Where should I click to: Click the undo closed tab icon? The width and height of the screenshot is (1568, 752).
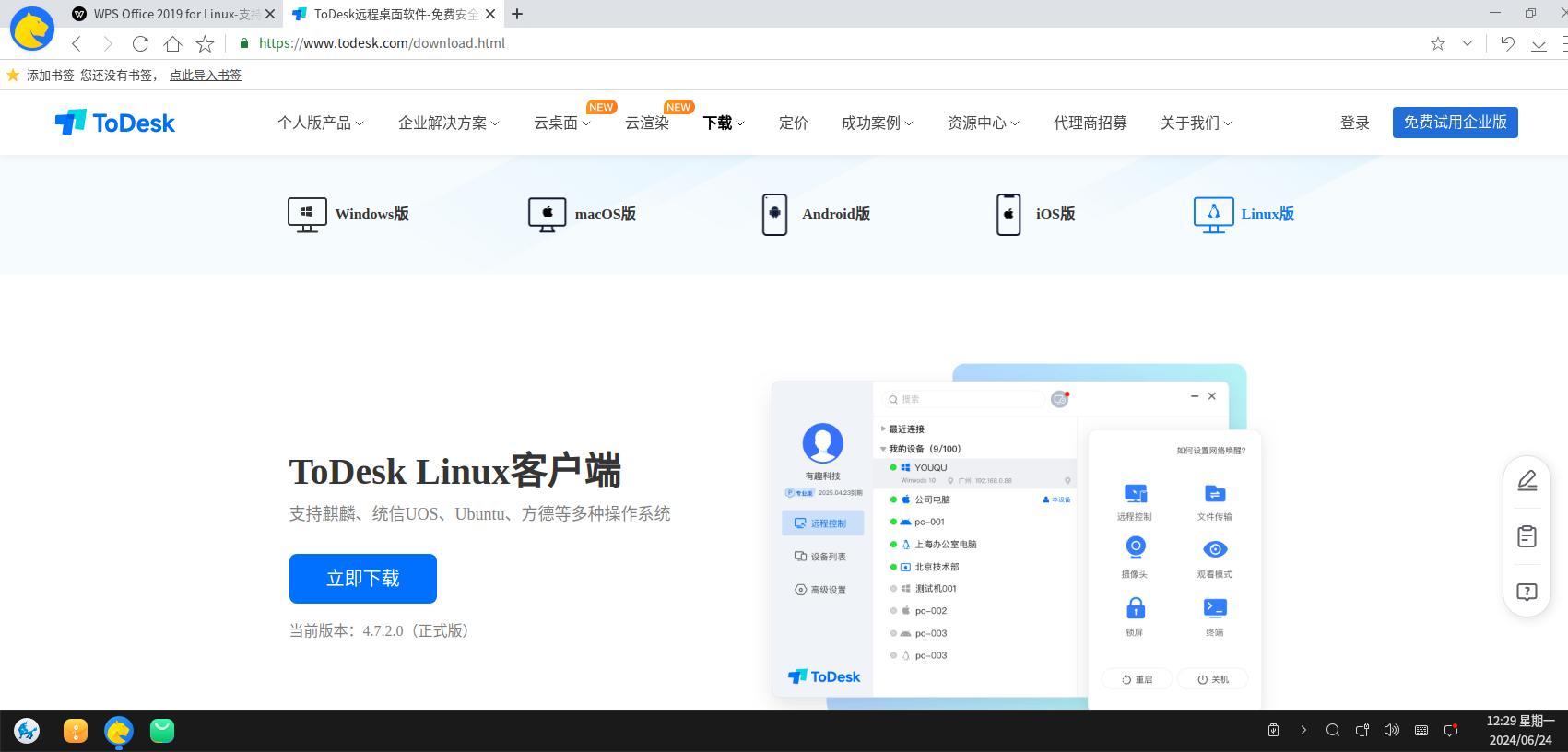click(1507, 43)
